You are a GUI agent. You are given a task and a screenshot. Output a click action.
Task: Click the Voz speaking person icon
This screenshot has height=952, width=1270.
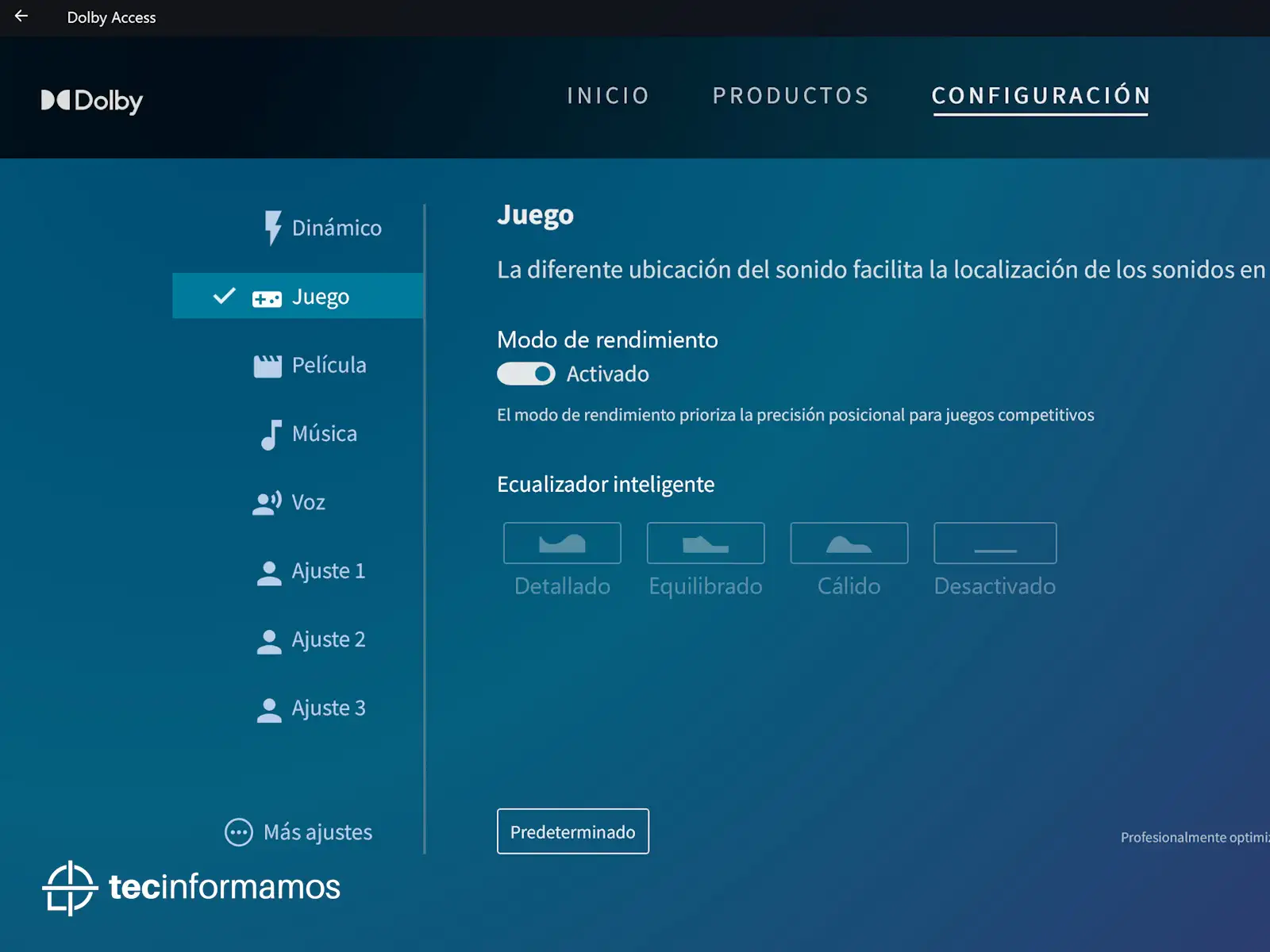267,503
